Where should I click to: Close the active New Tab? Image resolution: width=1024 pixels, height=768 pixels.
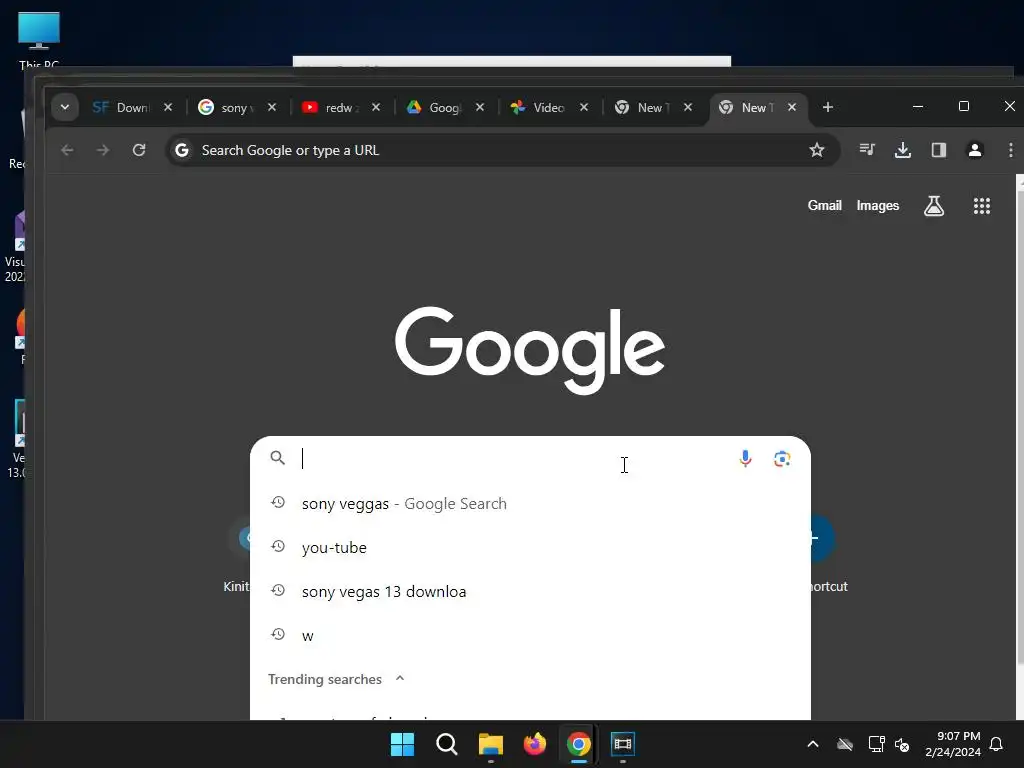coord(792,107)
